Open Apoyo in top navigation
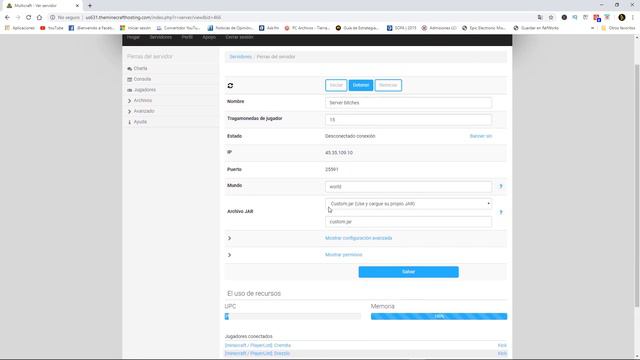 pyautogui.click(x=209, y=37)
